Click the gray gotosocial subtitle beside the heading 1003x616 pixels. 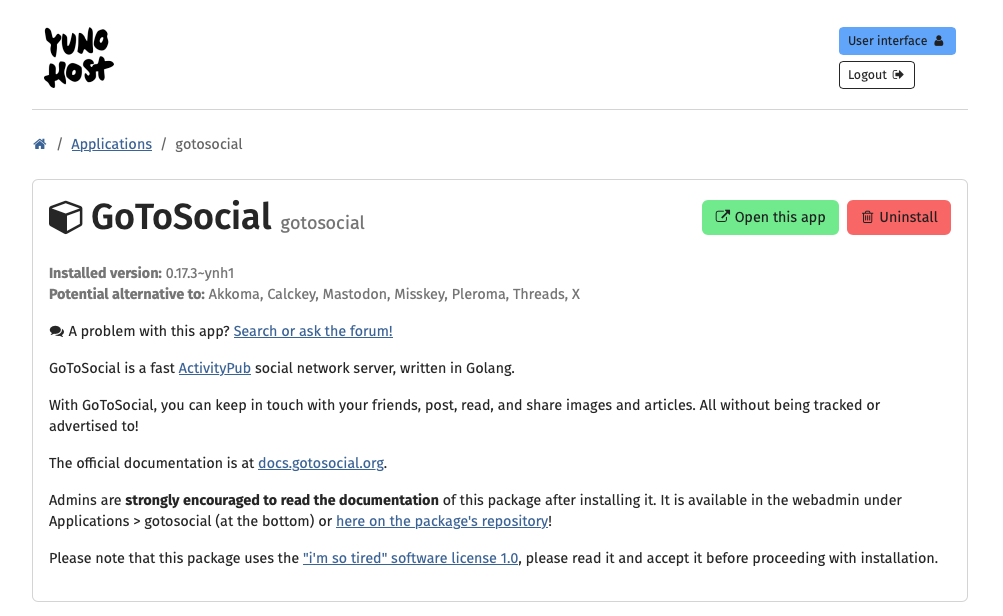pyautogui.click(x=322, y=223)
